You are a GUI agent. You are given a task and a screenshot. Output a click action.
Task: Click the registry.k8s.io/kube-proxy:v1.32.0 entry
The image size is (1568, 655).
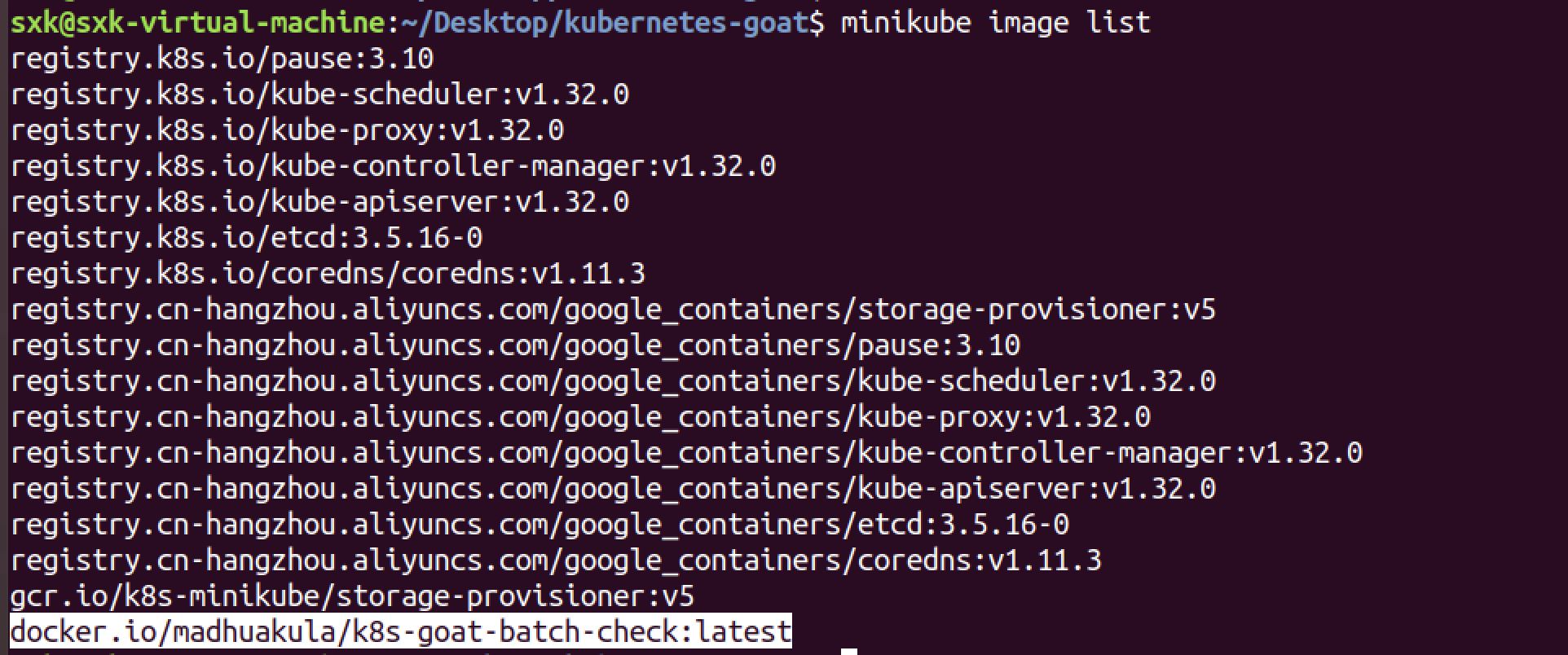pos(287,130)
